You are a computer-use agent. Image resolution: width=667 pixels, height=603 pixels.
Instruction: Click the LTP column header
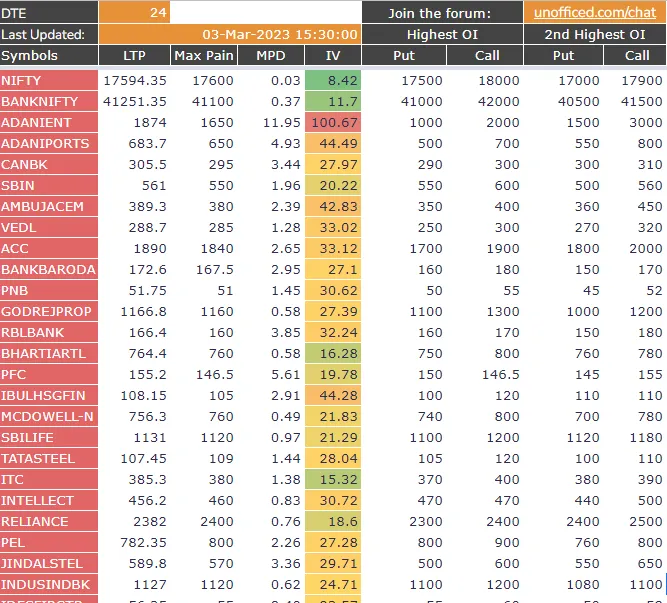(x=134, y=56)
